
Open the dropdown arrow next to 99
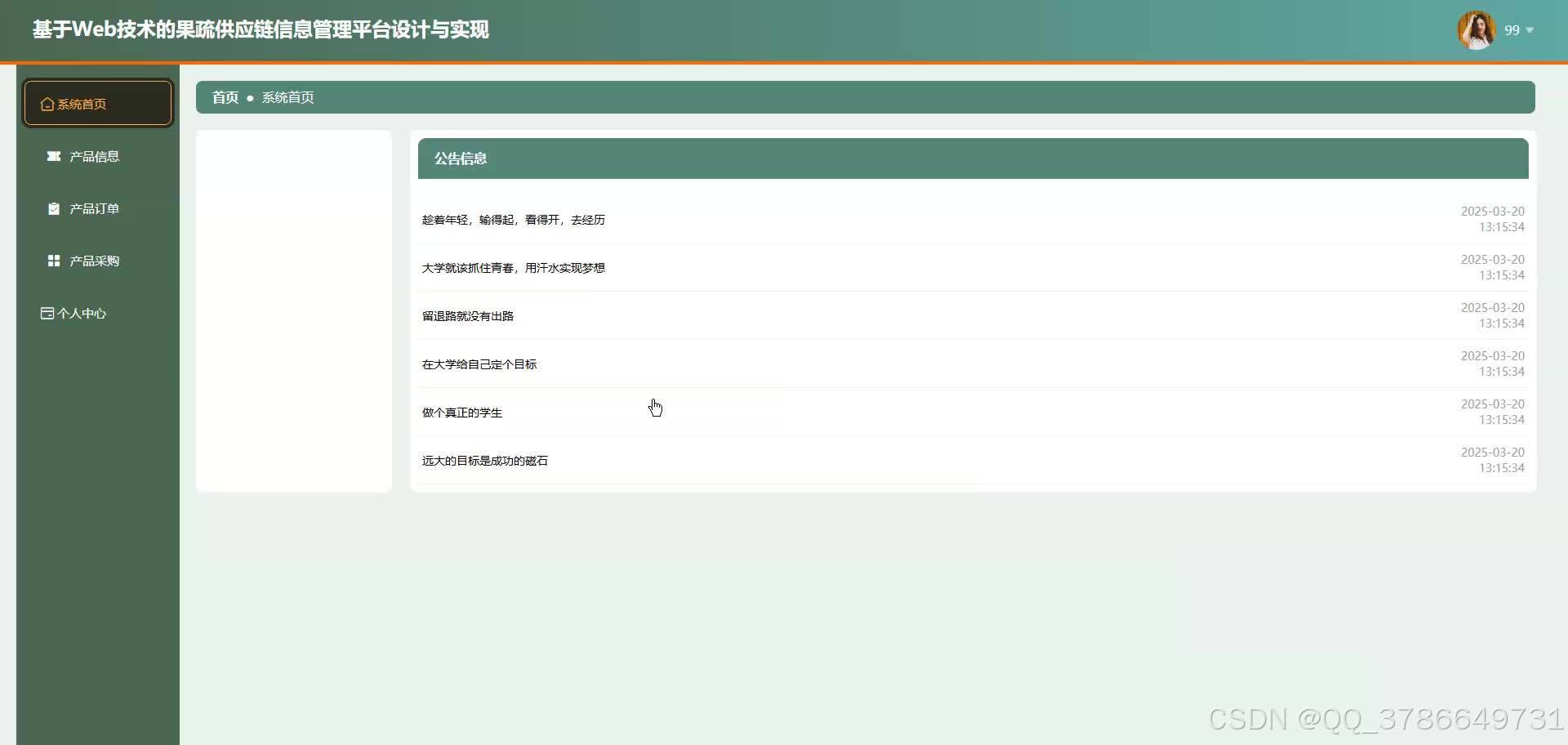click(x=1534, y=30)
